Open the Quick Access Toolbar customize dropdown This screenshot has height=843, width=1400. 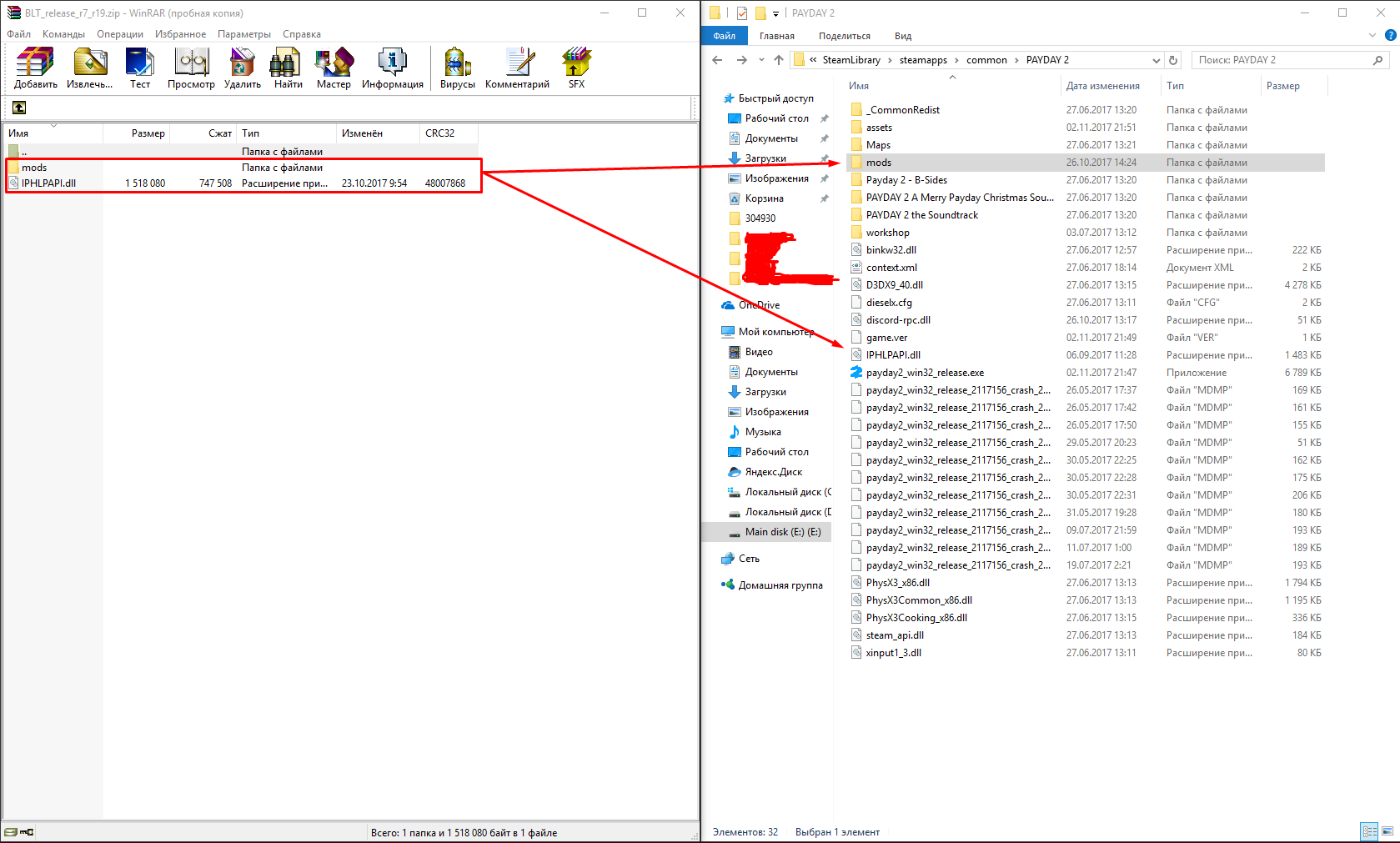(775, 13)
